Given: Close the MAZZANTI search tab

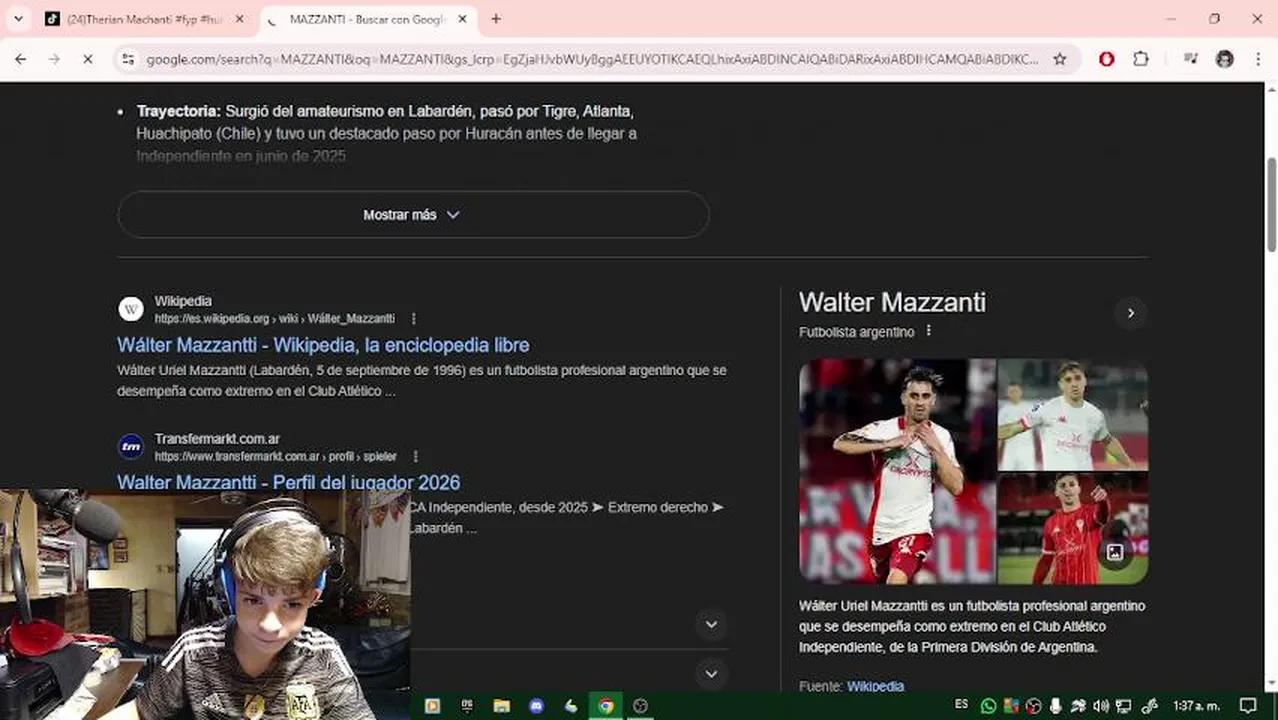Looking at the screenshot, I should [x=462, y=19].
